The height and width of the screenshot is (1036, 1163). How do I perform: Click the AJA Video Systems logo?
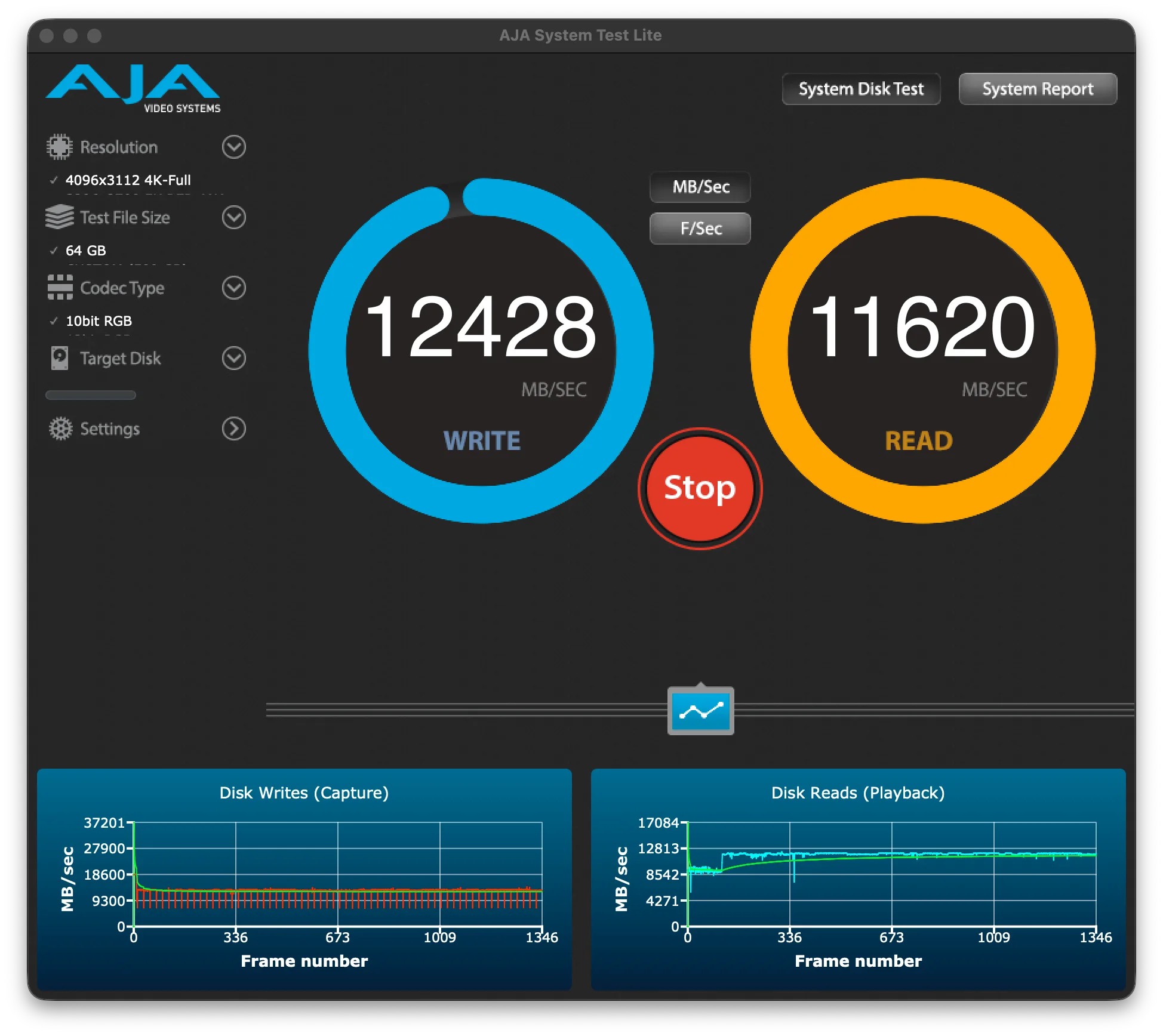click(133, 88)
